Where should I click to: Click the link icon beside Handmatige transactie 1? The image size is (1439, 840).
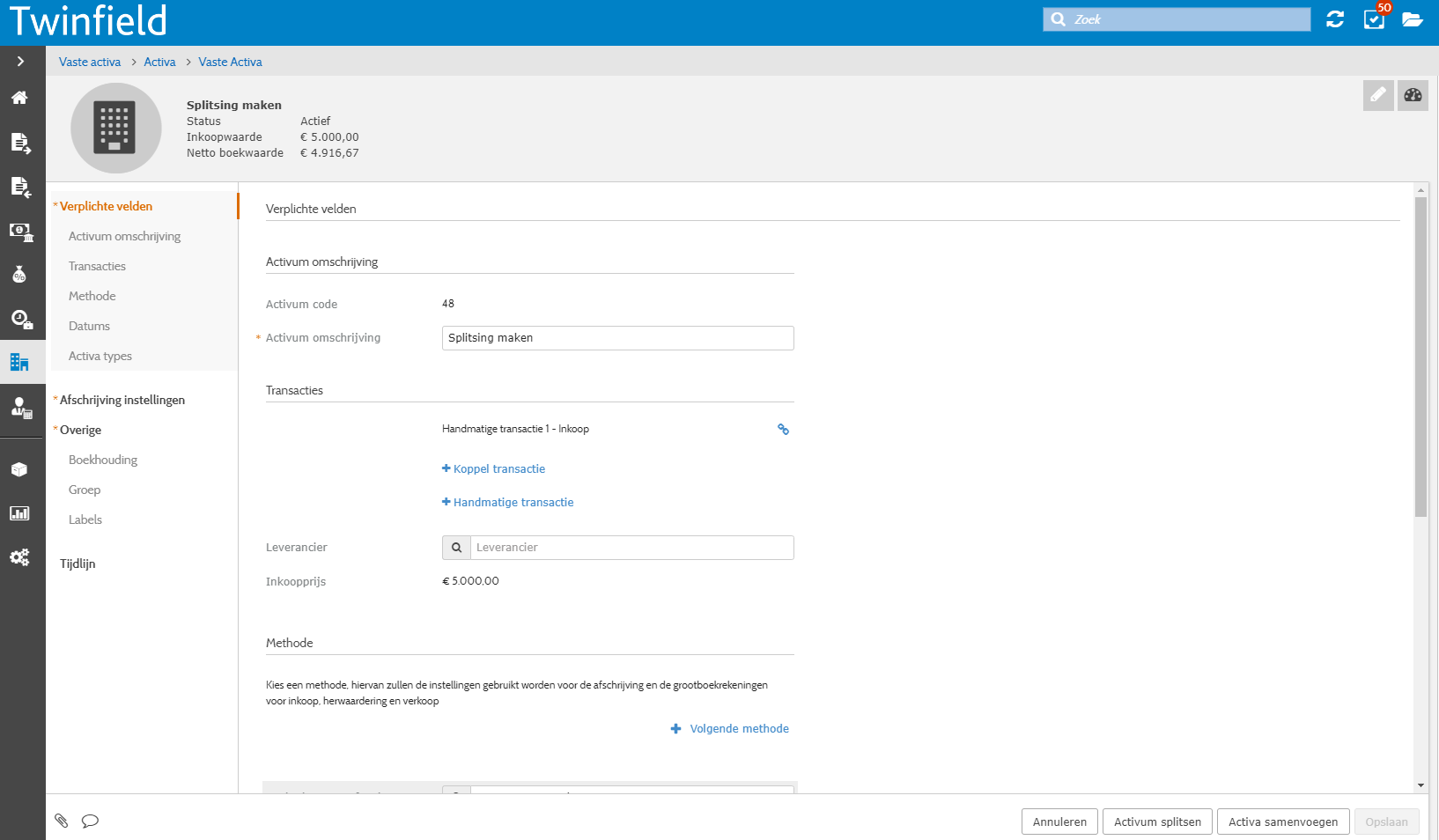(783, 430)
